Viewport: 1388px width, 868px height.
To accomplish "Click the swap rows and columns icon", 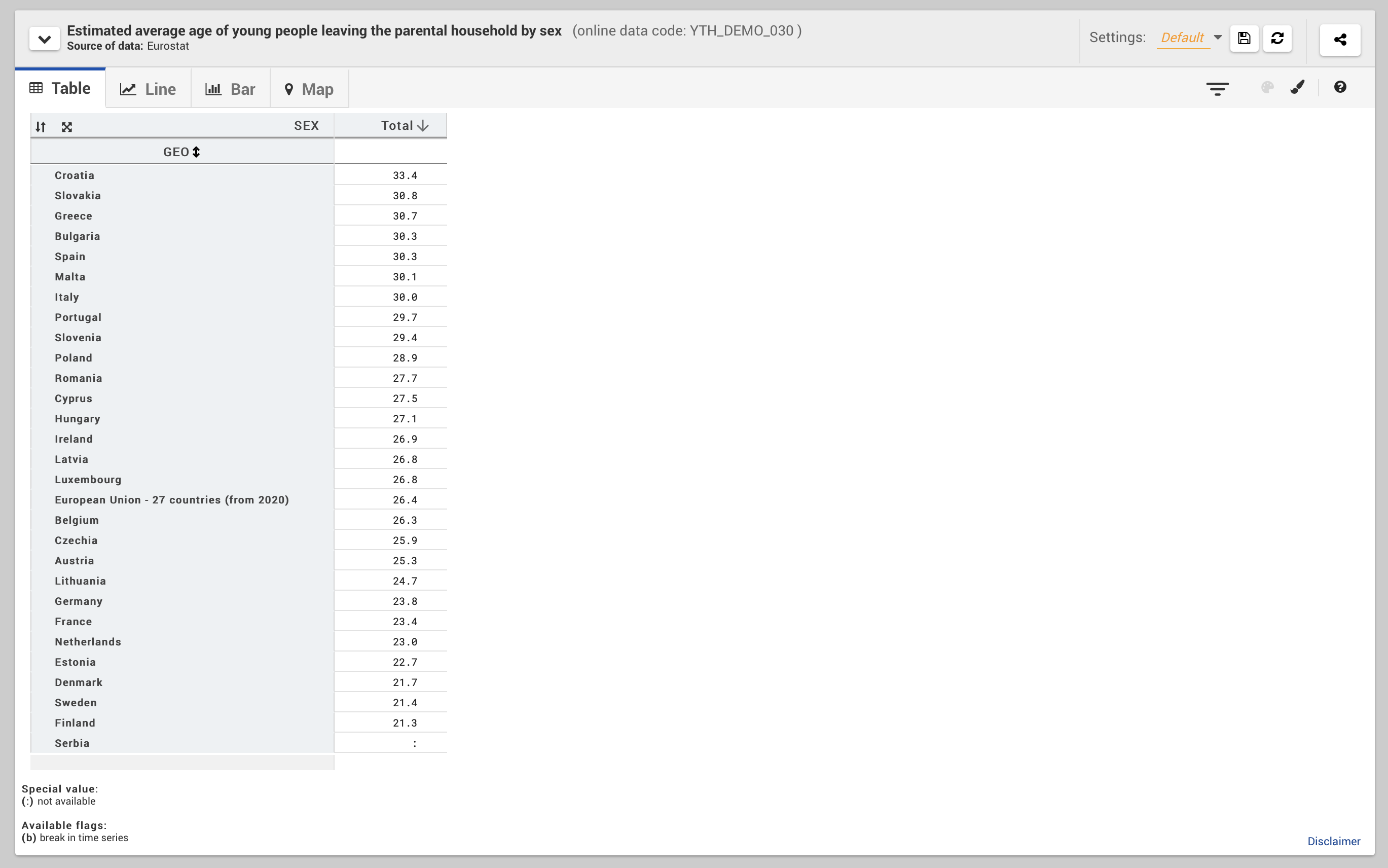I will pos(40,127).
